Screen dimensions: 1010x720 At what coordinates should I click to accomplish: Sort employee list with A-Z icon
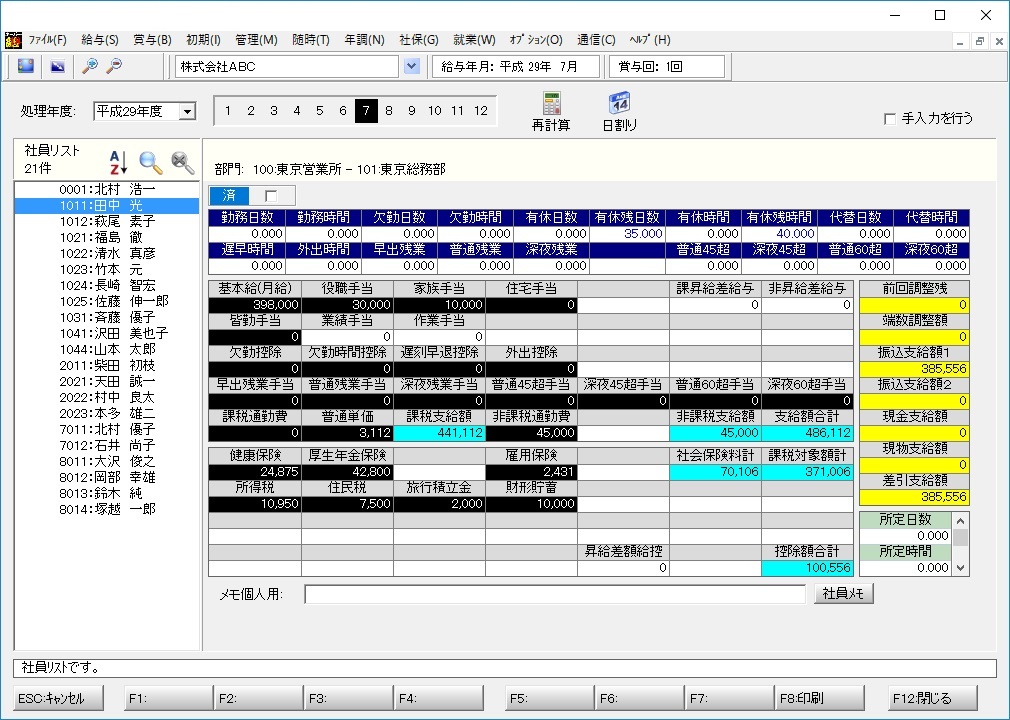click(118, 162)
